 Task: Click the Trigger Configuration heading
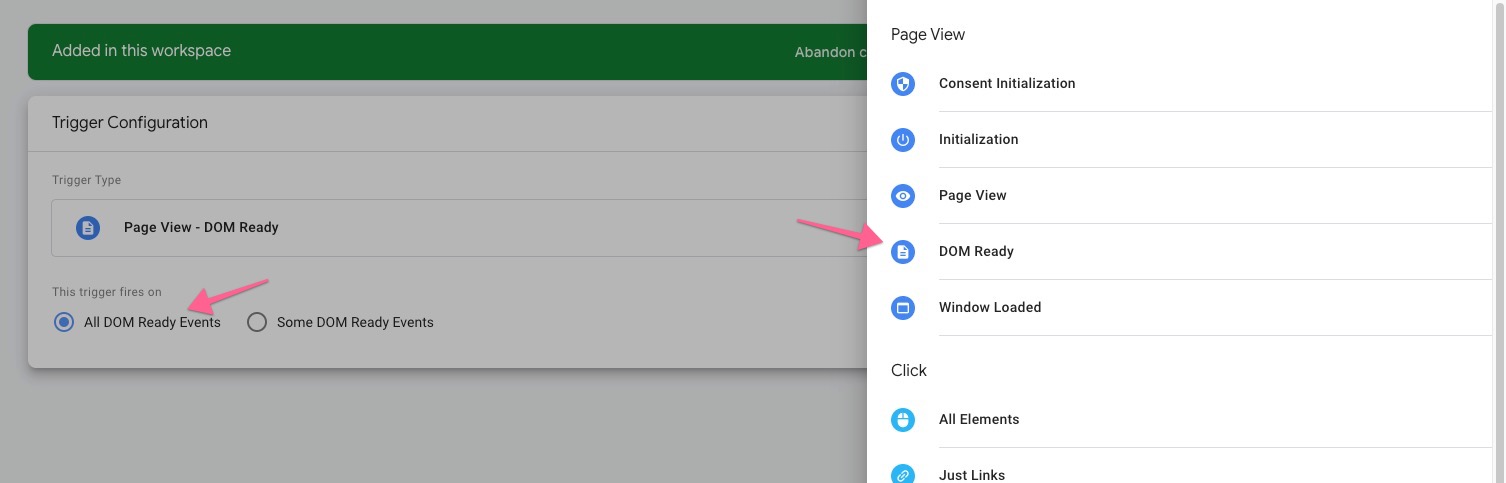(x=130, y=123)
